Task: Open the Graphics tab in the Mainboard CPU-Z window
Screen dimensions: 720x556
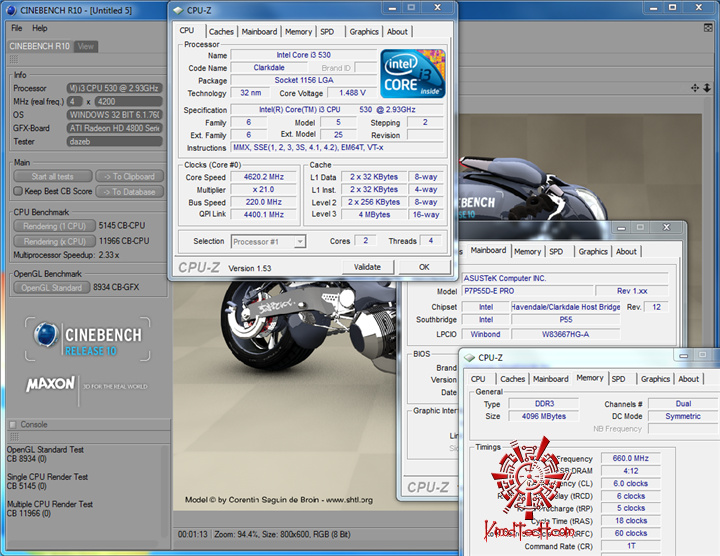Action: pos(593,252)
